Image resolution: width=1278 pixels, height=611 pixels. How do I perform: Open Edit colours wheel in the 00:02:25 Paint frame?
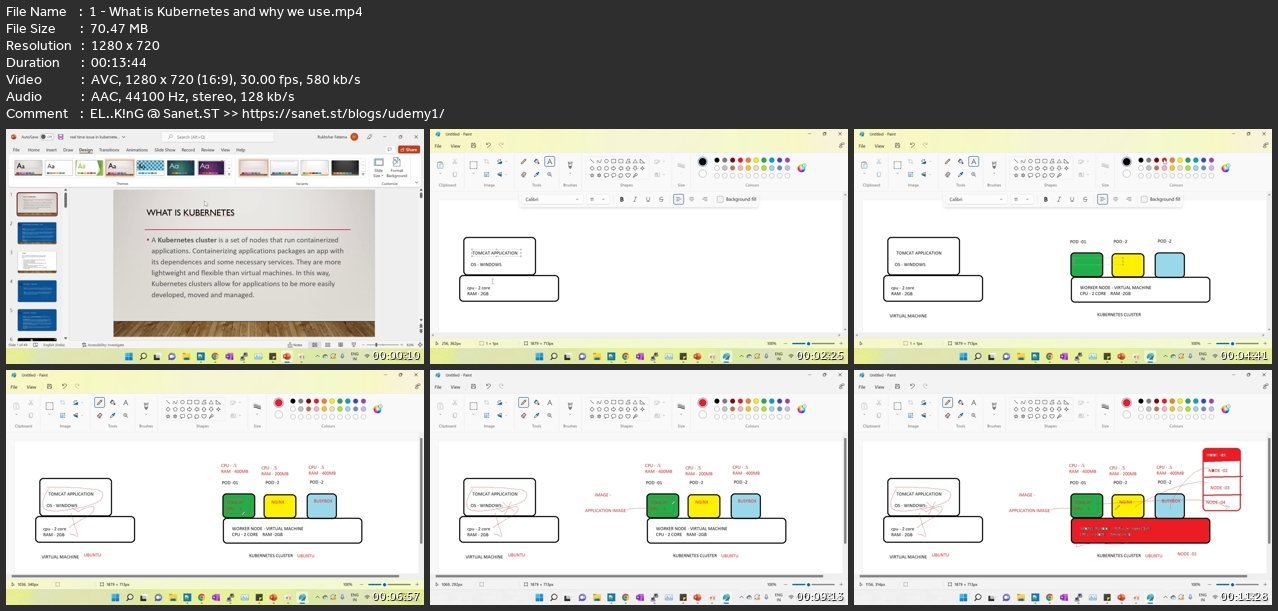click(802, 168)
